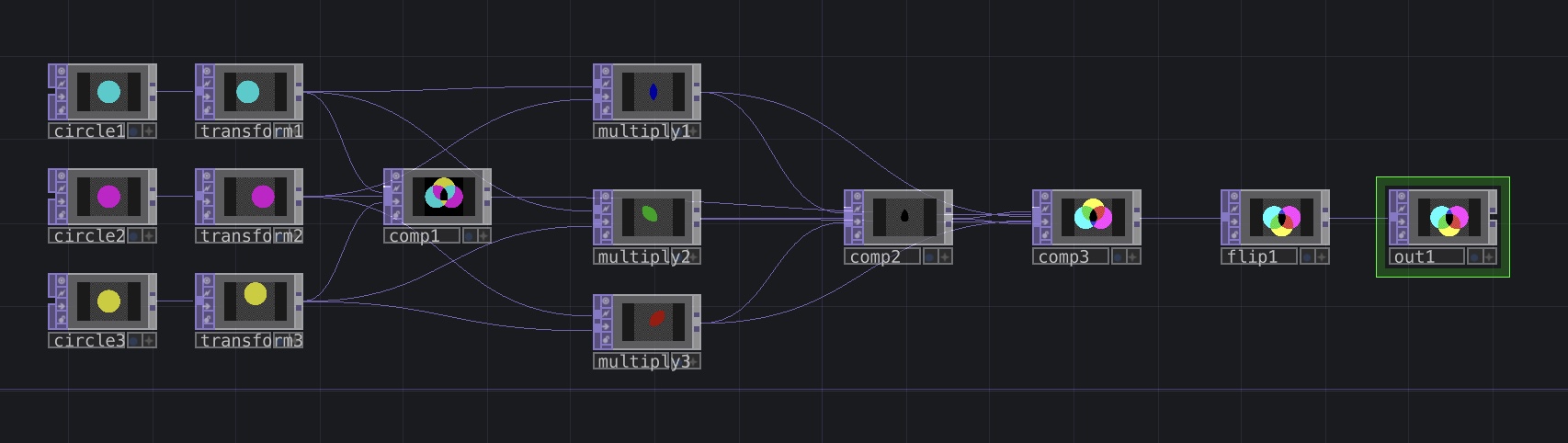Image resolution: width=1568 pixels, height=443 pixels.
Task: Lock the circle2 node
Action: 62,214
